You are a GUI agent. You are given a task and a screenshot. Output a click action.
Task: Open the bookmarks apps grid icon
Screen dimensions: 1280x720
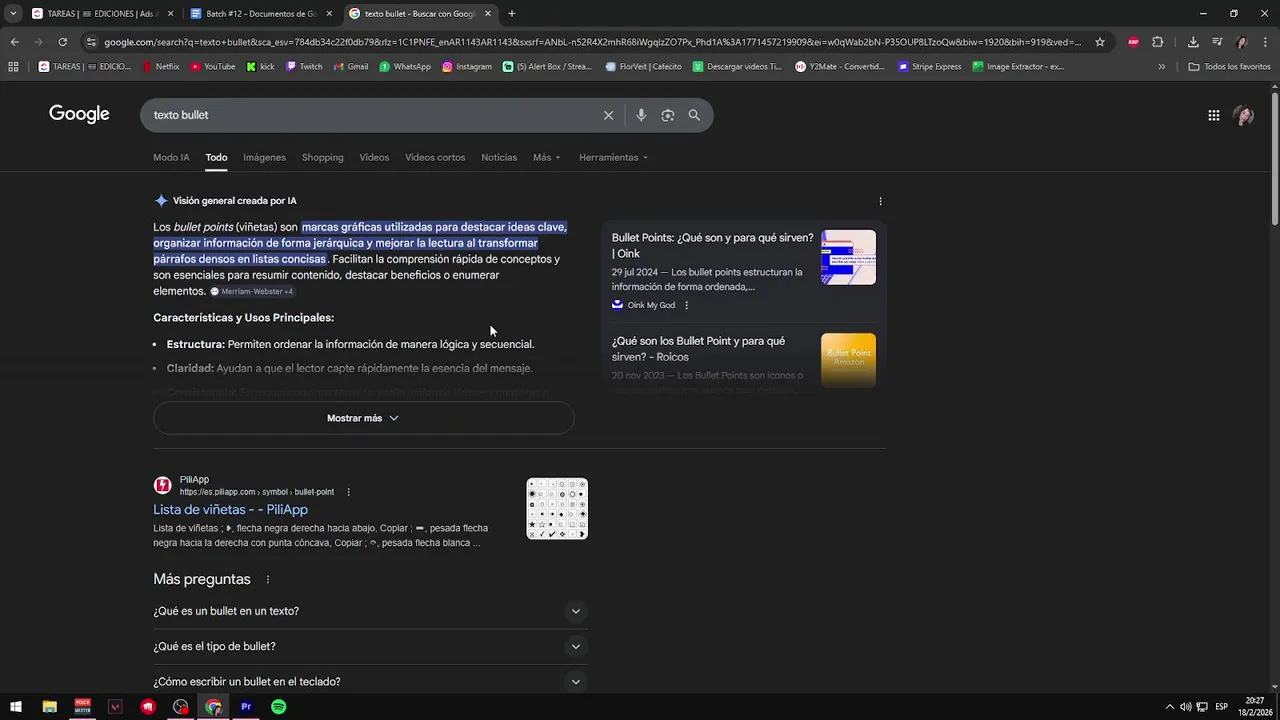tap(13, 67)
